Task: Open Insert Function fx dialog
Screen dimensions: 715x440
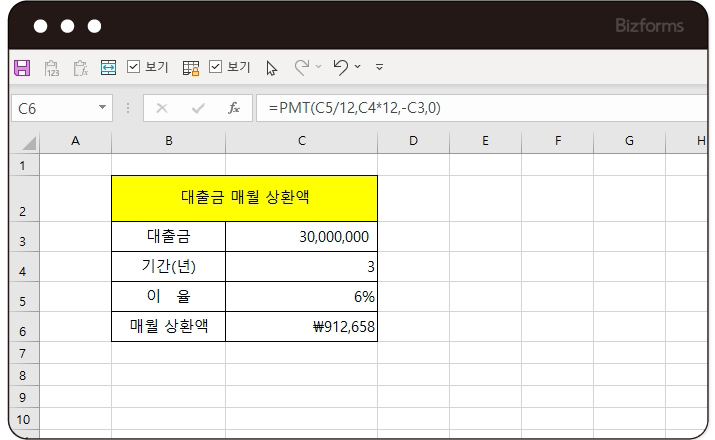Action: tap(234, 108)
